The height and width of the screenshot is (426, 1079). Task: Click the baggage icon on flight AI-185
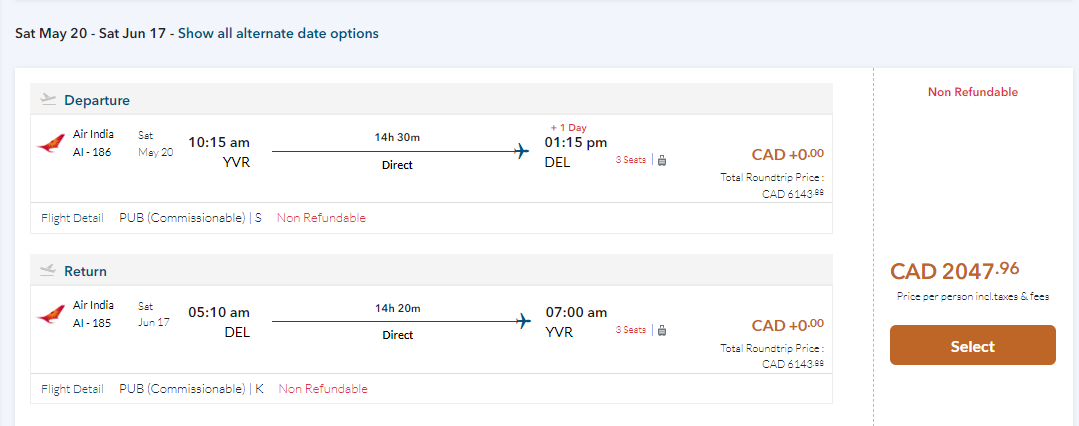click(x=662, y=330)
